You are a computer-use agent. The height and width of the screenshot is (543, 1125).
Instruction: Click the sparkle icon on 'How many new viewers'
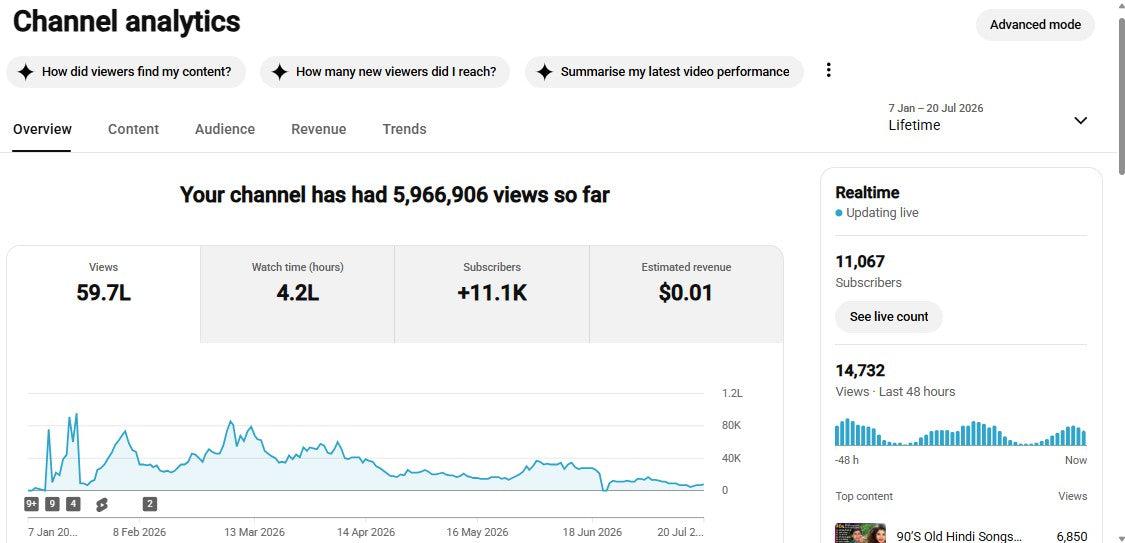click(280, 72)
